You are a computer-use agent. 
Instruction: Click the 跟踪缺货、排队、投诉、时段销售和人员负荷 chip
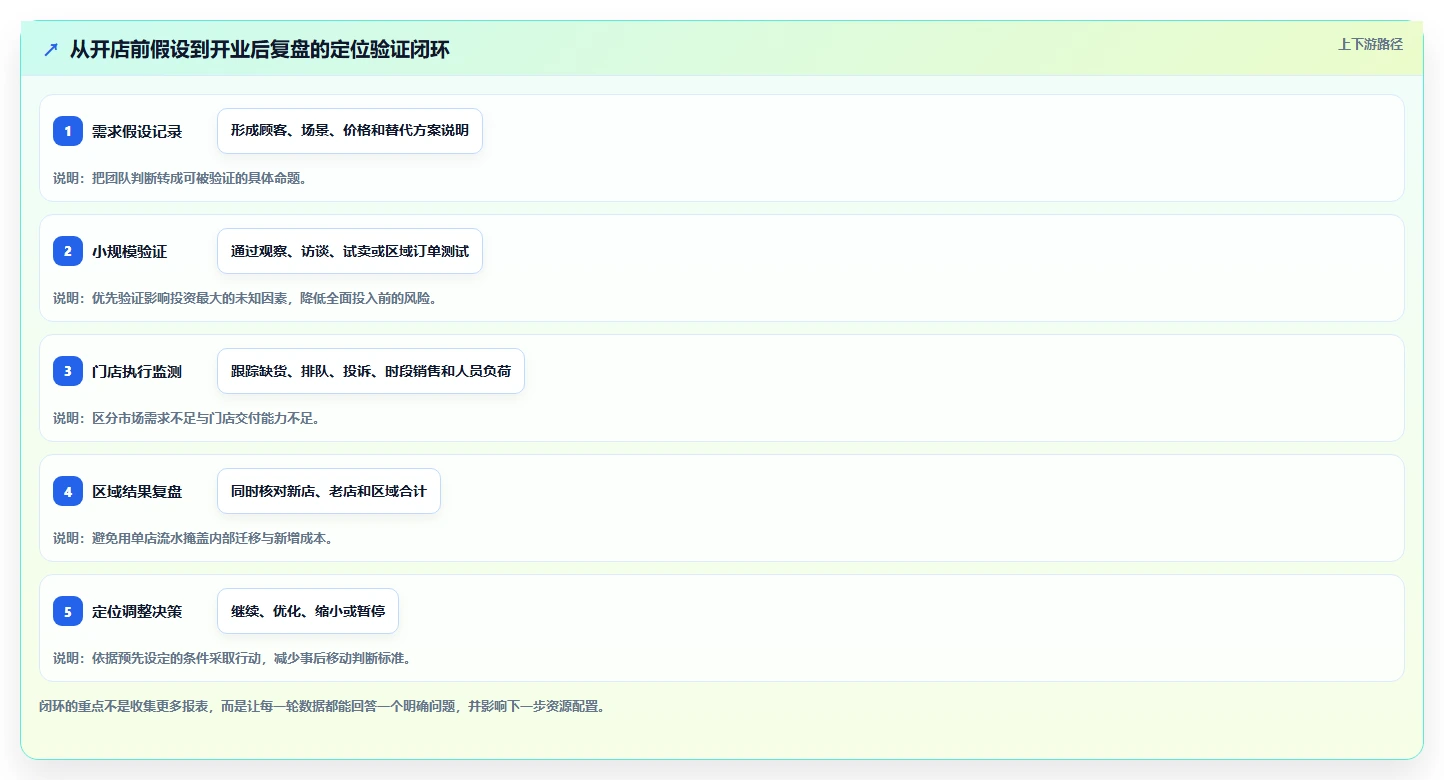point(371,371)
